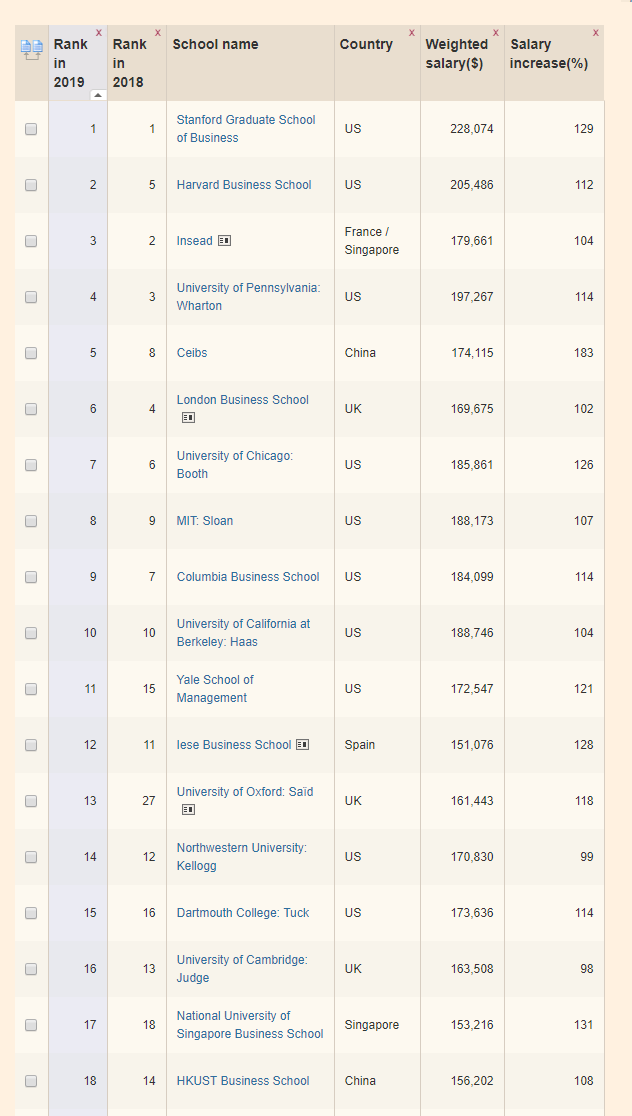Open University of Chicago: Booth link
Viewport: 632px width, 1116px height.
coord(235,465)
